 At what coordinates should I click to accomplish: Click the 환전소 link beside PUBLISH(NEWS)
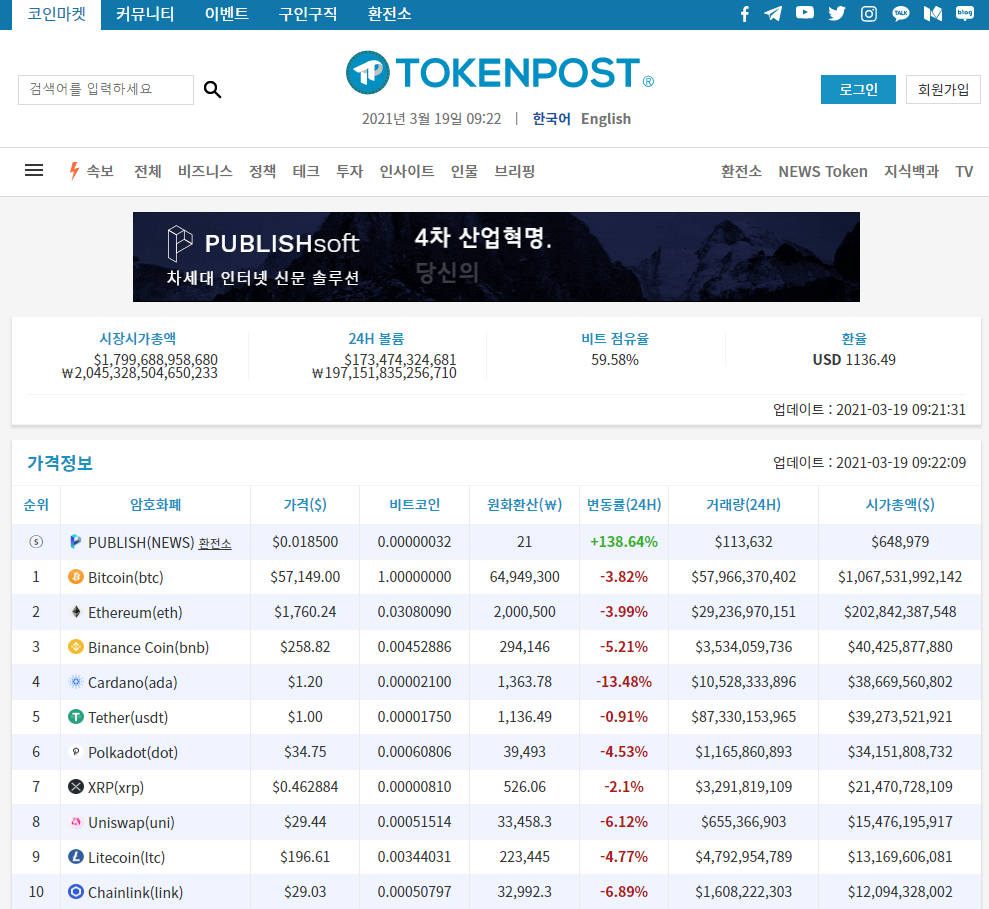[215, 544]
